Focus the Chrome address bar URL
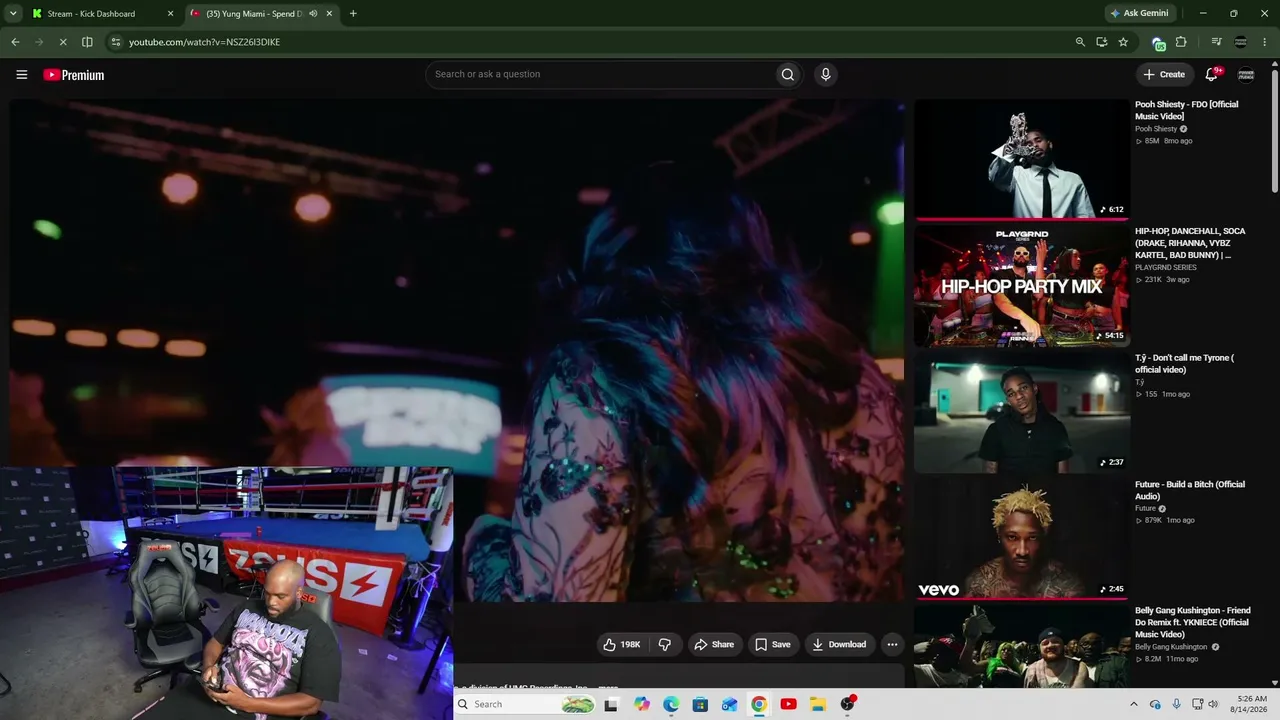The image size is (1280, 720). point(204,42)
